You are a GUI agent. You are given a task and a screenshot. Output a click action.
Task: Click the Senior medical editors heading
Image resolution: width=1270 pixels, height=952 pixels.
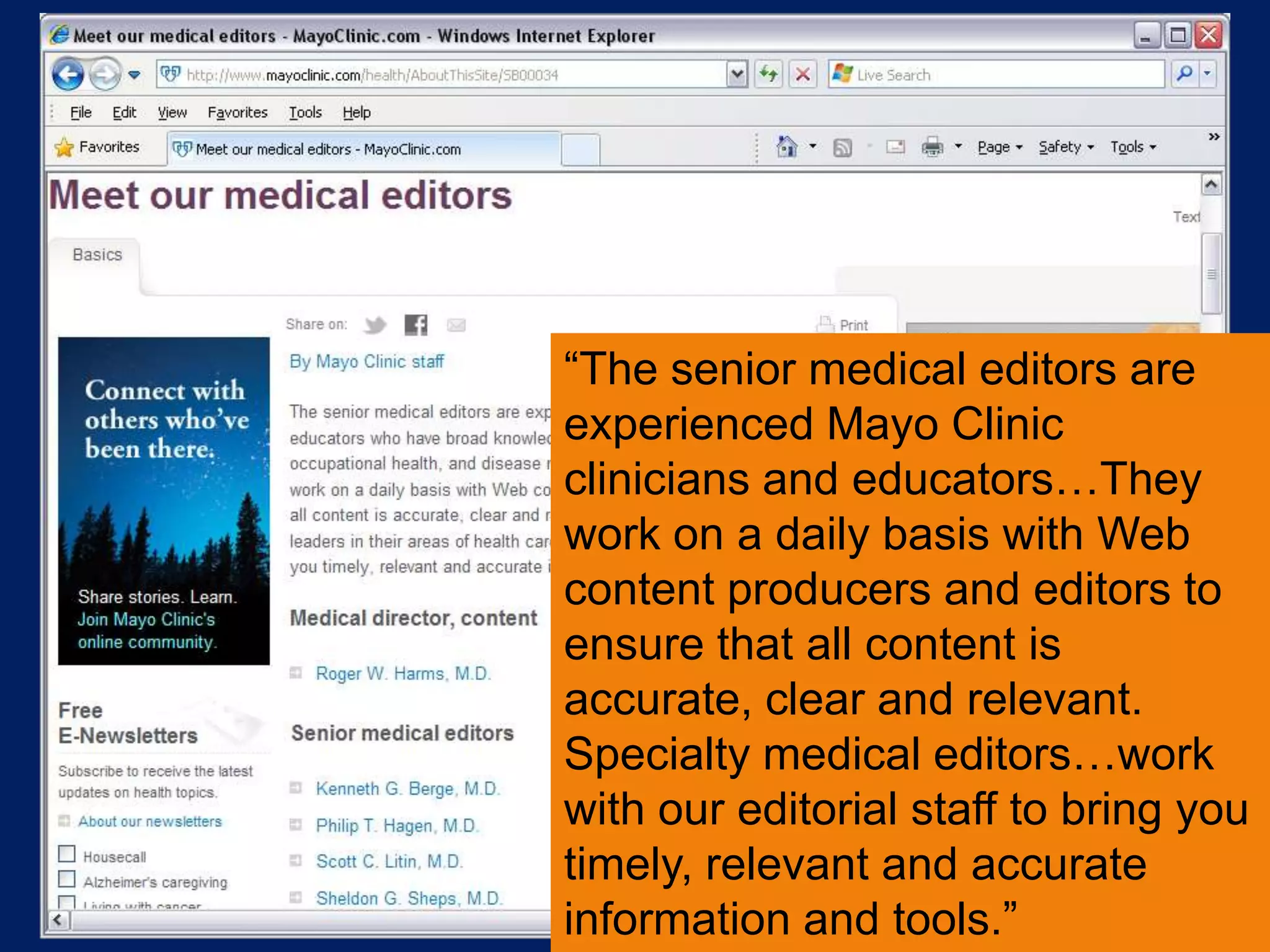coord(402,733)
